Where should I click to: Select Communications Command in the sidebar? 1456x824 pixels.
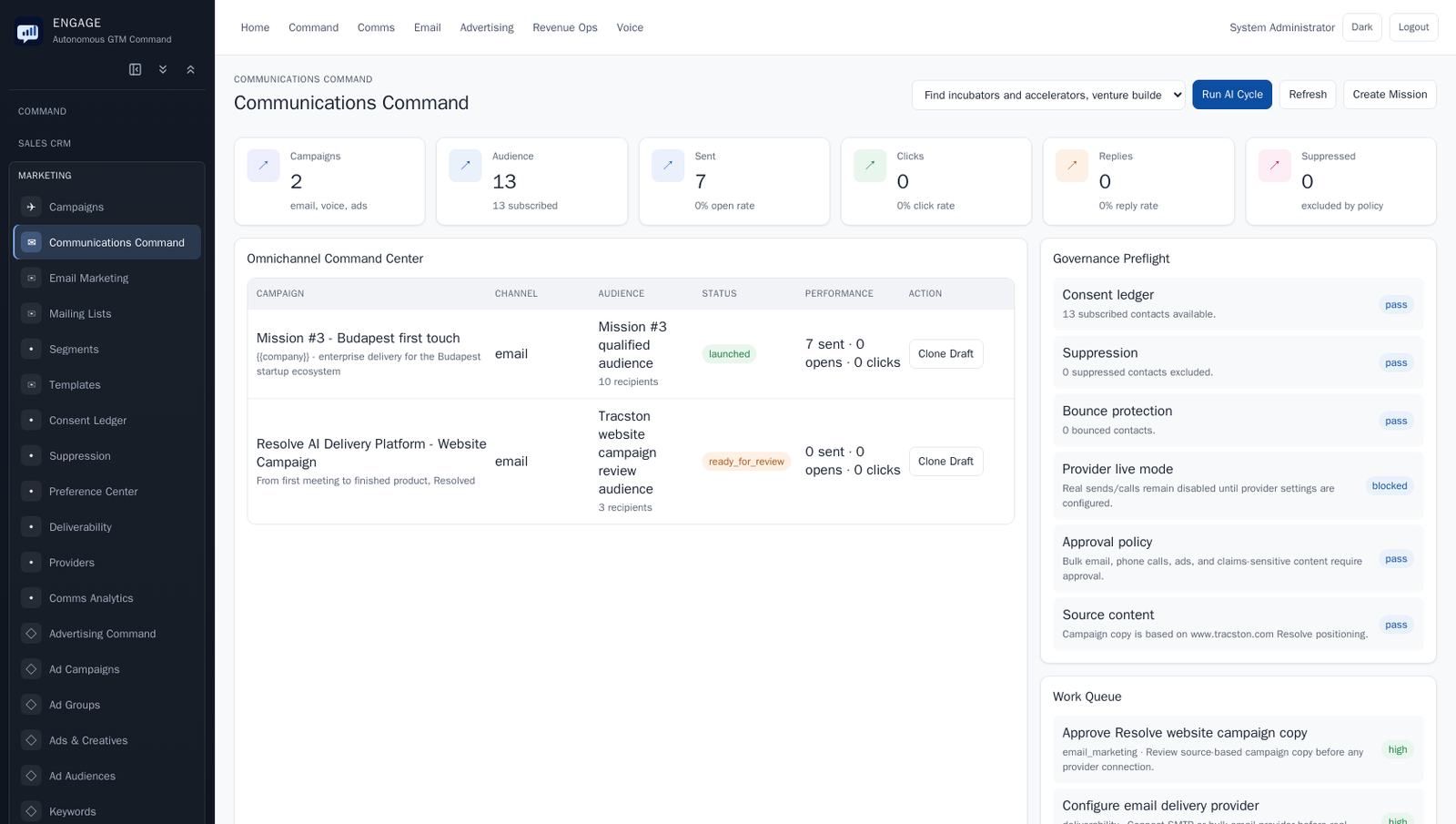pyautogui.click(x=107, y=242)
